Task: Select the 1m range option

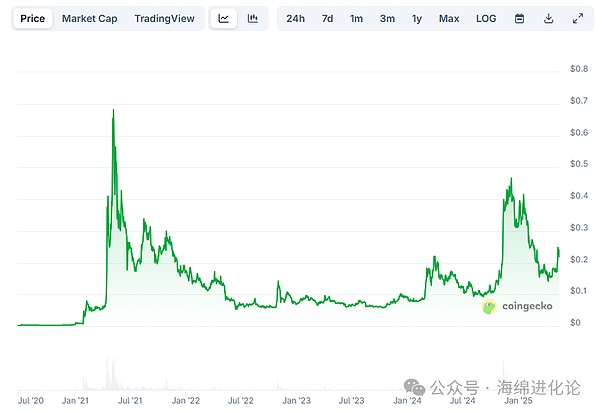Action: point(356,18)
